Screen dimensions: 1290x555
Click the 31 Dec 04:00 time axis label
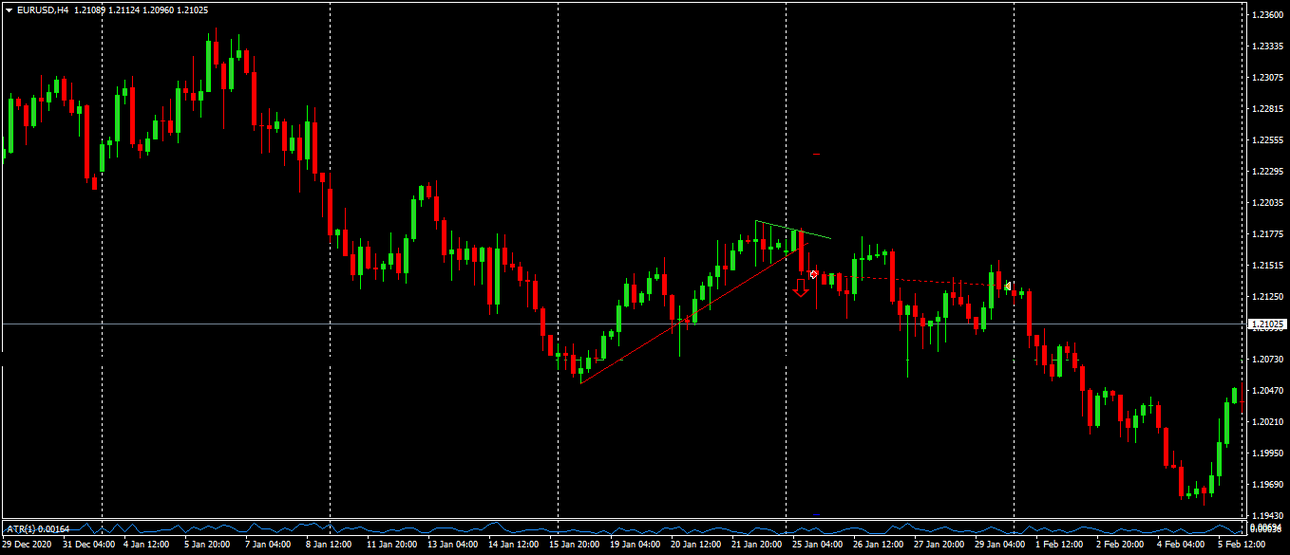[88, 545]
